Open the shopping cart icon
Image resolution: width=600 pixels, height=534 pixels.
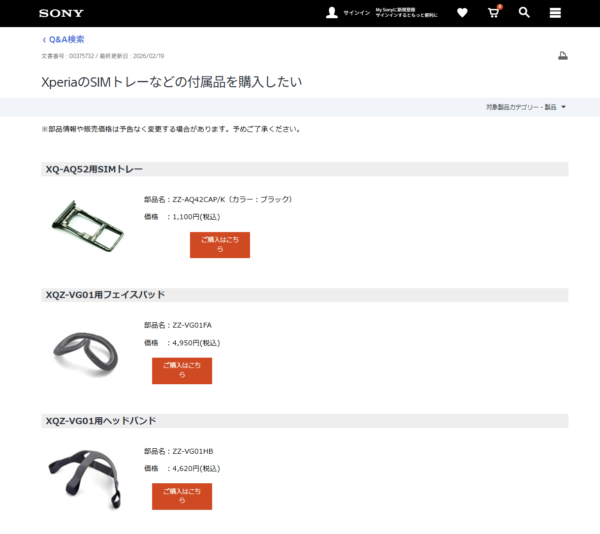pyautogui.click(x=494, y=12)
